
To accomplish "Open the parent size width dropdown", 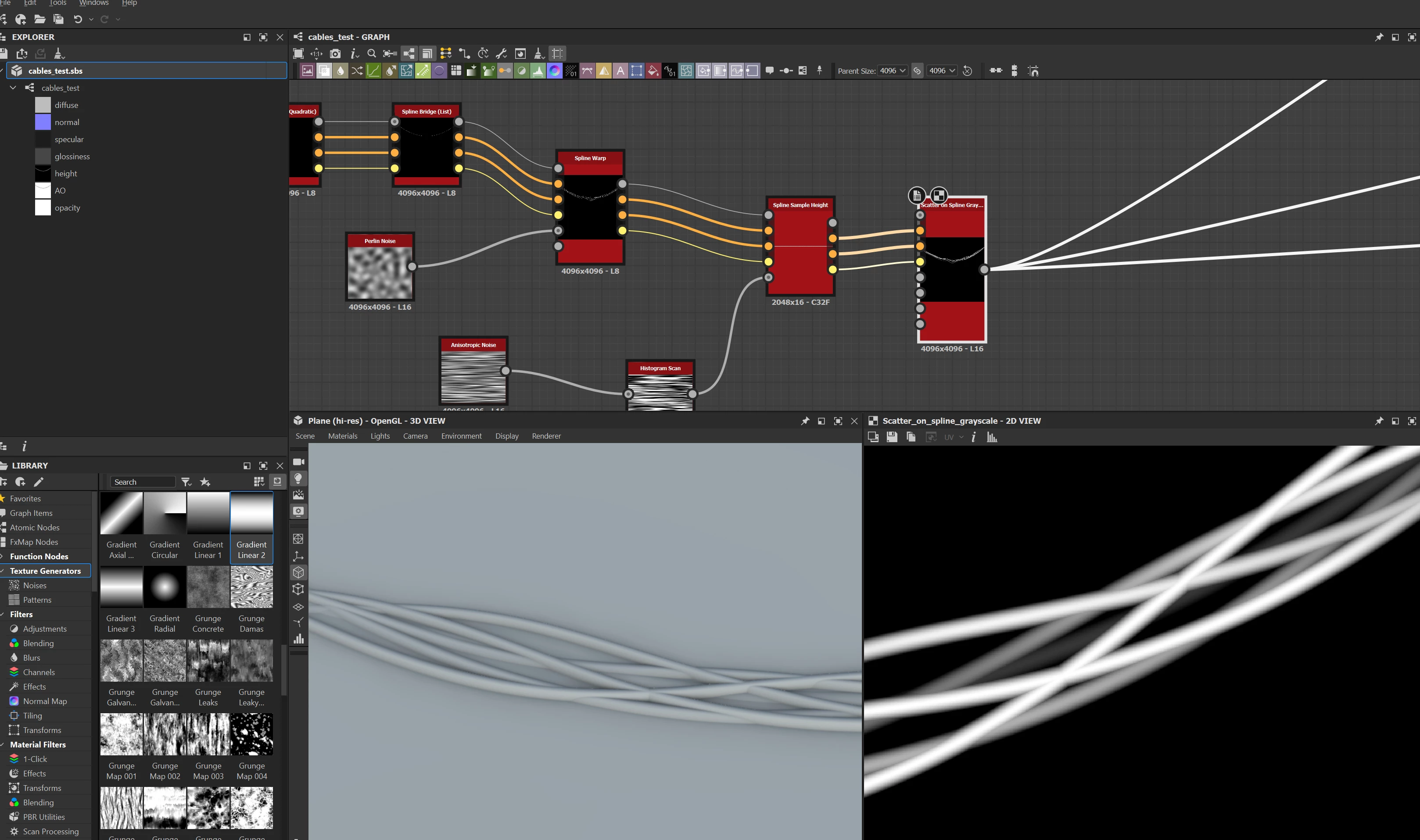I will pos(893,71).
